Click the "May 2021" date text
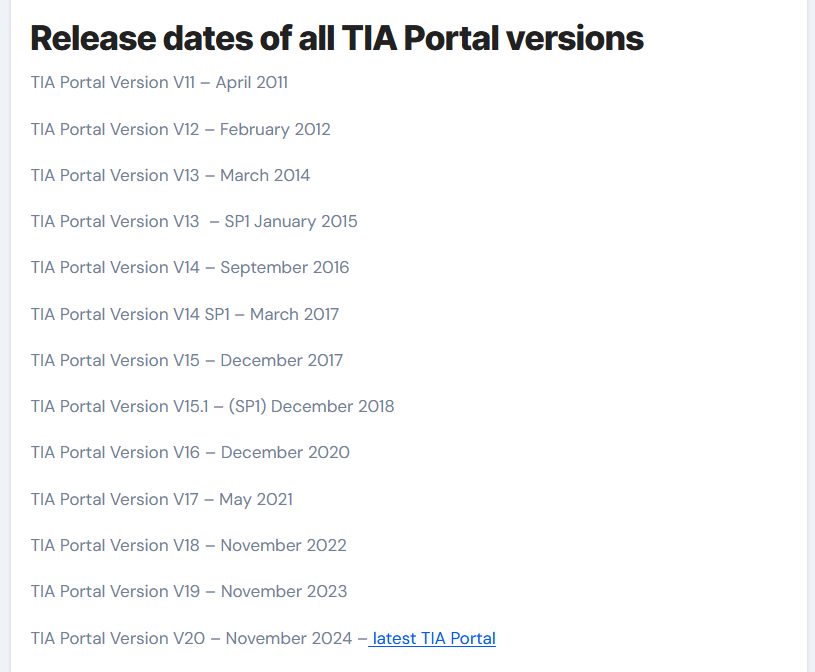 point(256,499)
